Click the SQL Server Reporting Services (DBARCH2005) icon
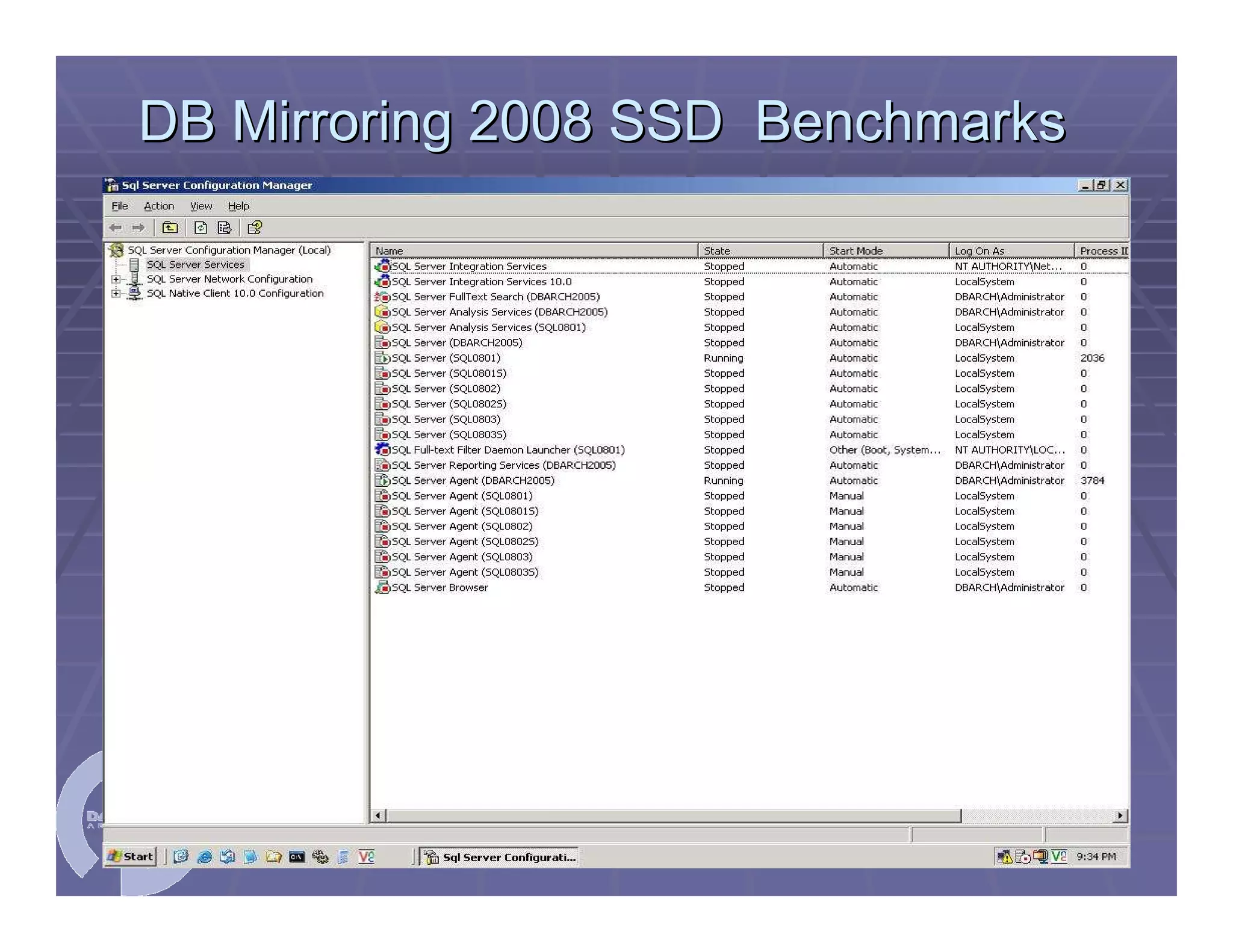Viewport: 1233px width, 952px height. (x=382, y=465)
